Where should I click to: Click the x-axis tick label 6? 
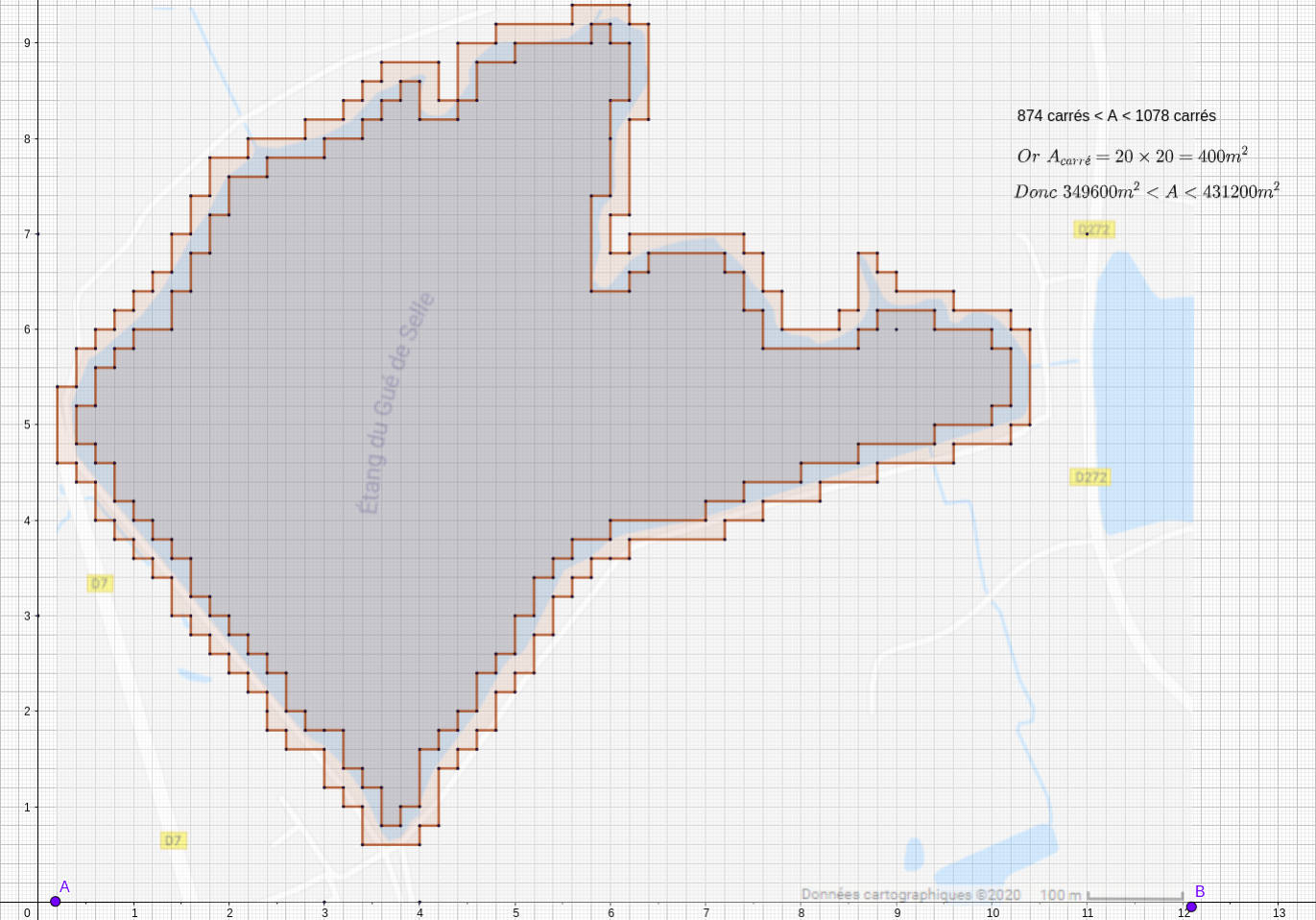click(610, 912)
